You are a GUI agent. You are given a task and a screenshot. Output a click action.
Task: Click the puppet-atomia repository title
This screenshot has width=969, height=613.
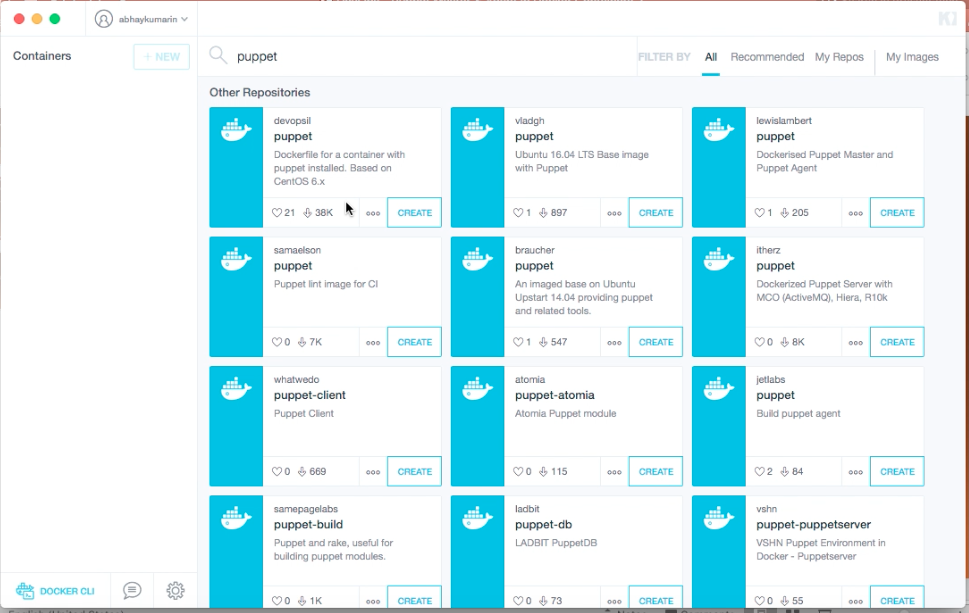554,395
